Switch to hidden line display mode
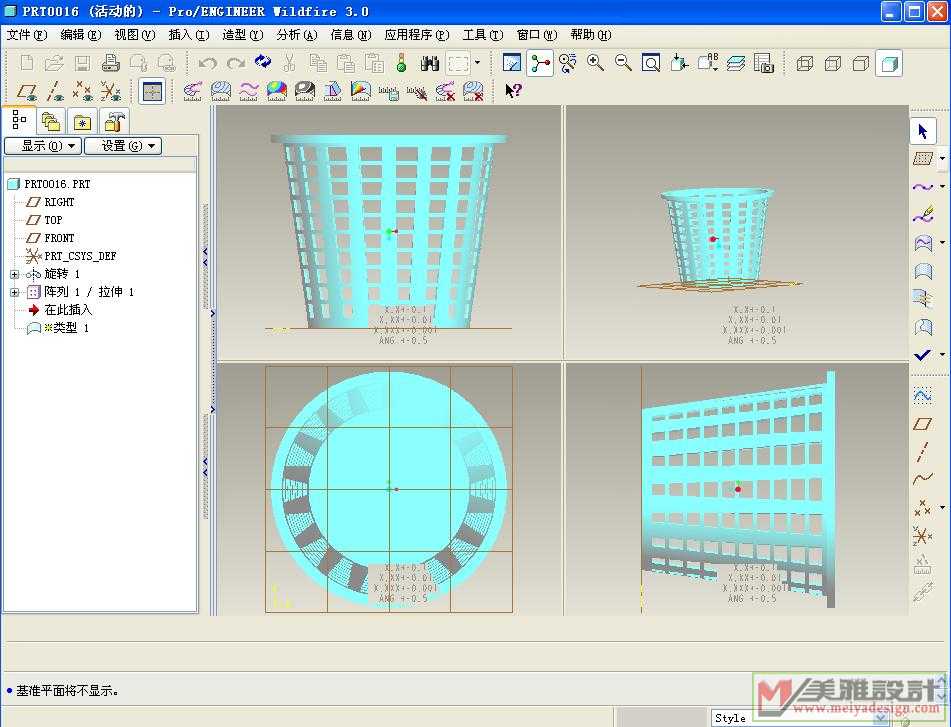Screen dimensions: 951x727 (x=833, y=63)
